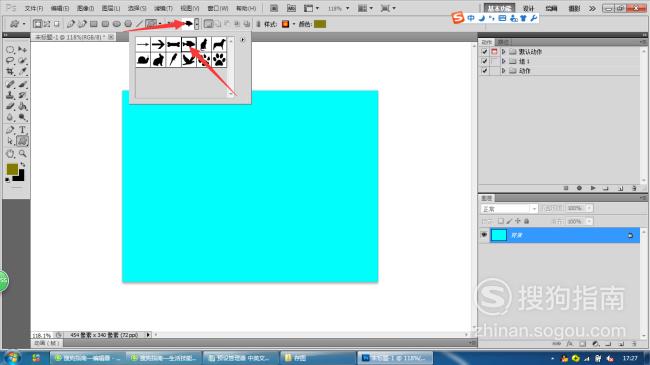
Task: Click play selection in Actions panel
Action: [x=593, y=188]
